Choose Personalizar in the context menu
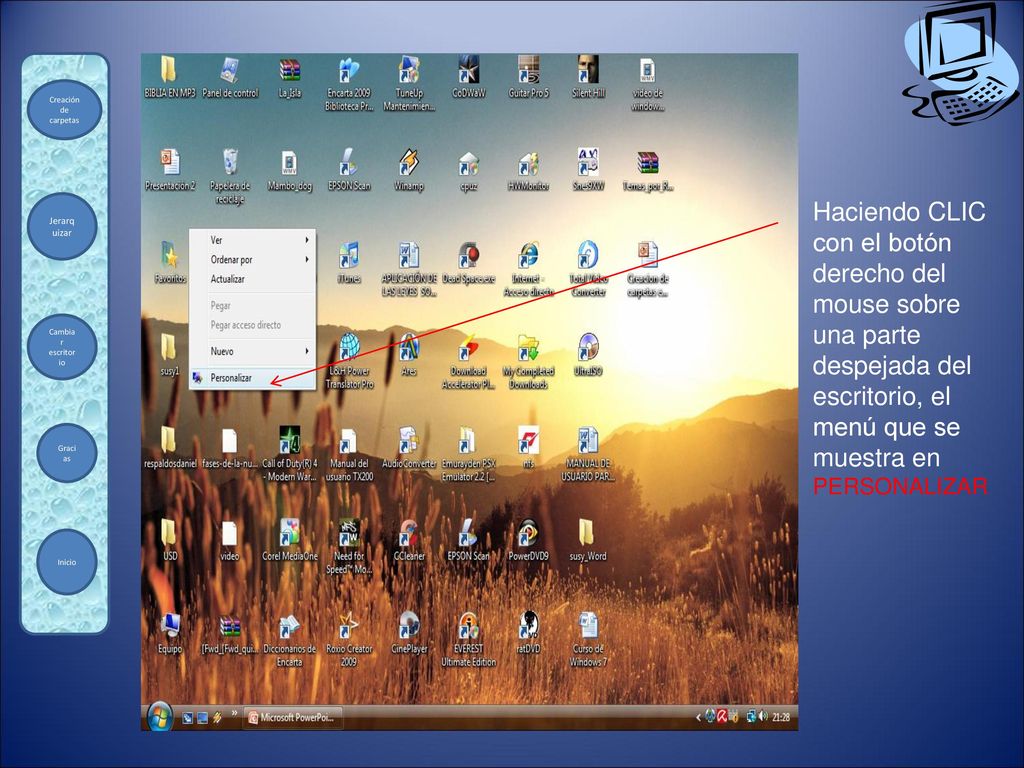This screenshot has height=768, width=1024. click(x=252, y=377)
